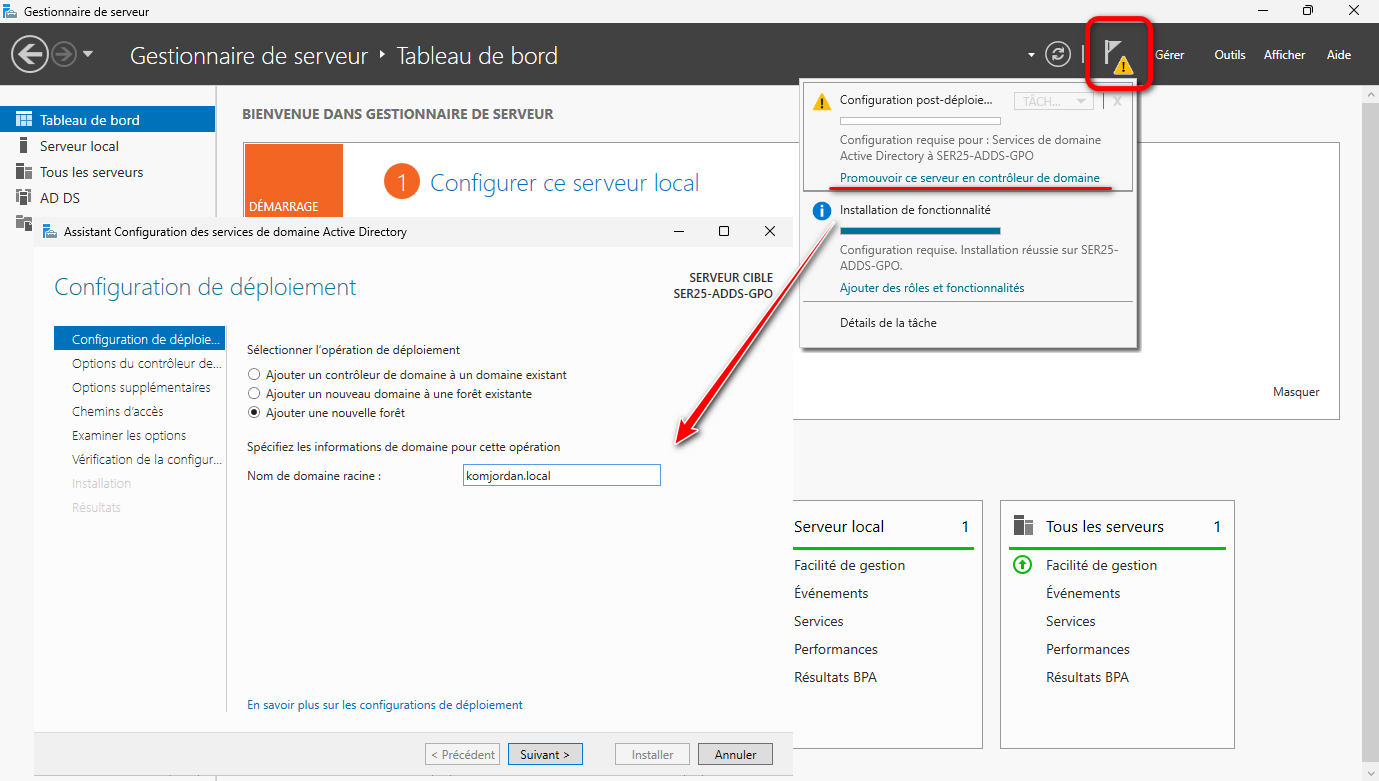Open the TÂCH... dropdown in notification
The width and height of the screenshot is (1379, 781).
(1053, 101)
